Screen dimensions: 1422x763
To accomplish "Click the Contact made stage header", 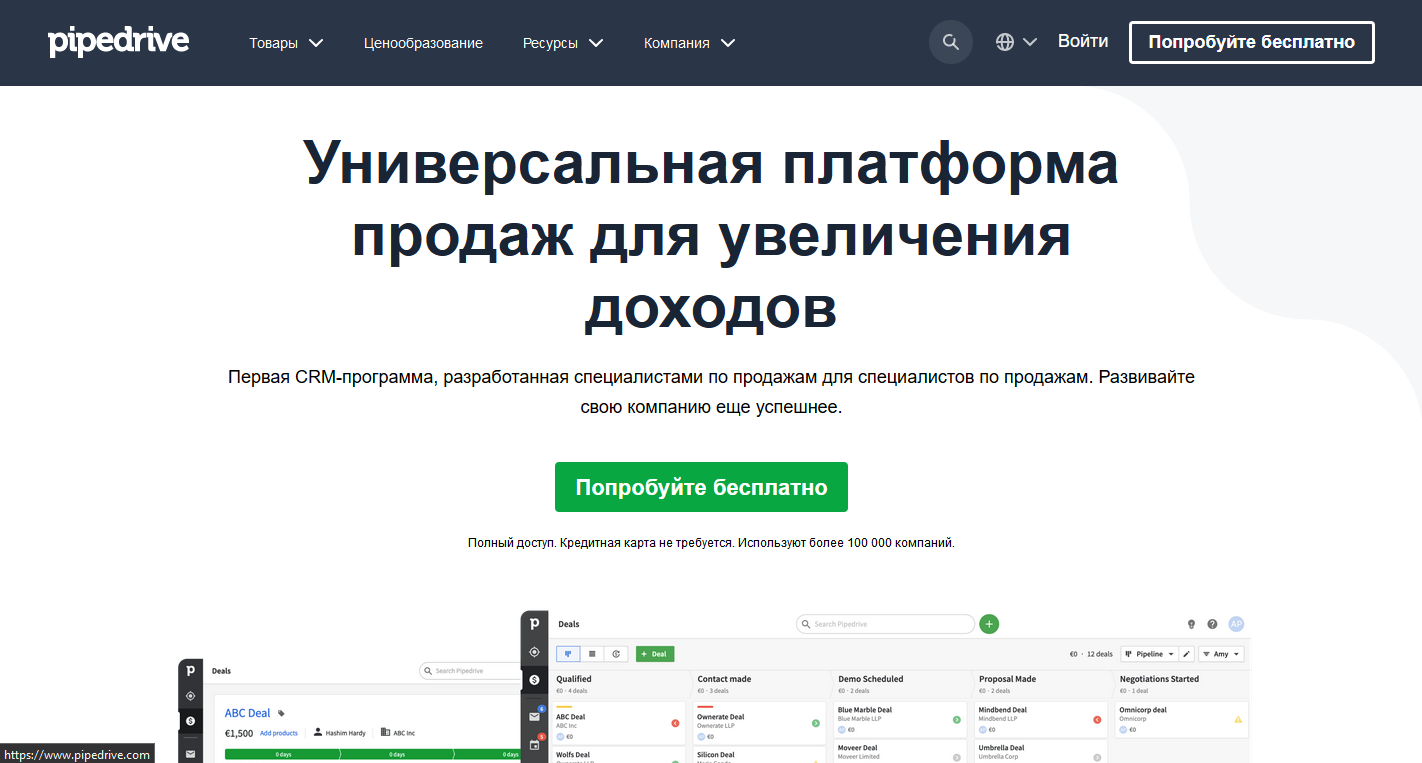I will tap(762, 684).
